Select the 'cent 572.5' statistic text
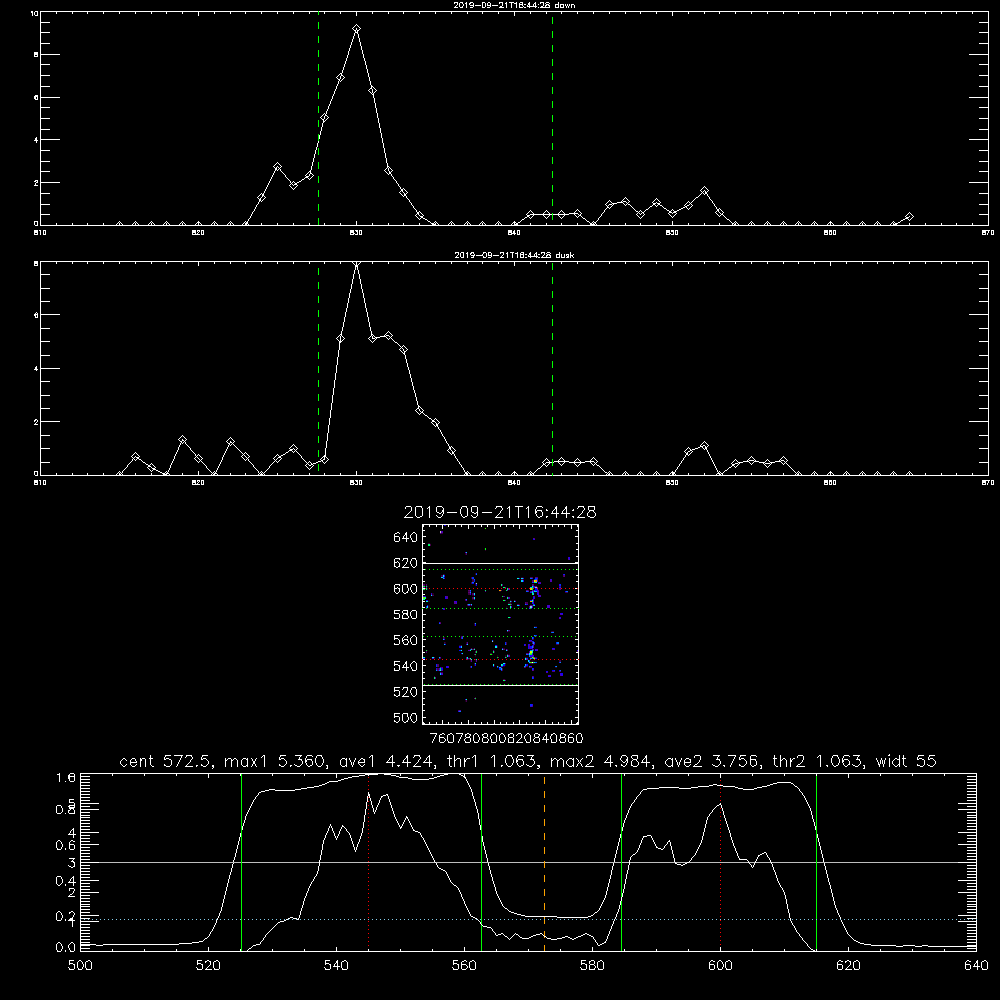Image resolution: width=1000 pixels, height=1000 pixels. click(165, 761)
